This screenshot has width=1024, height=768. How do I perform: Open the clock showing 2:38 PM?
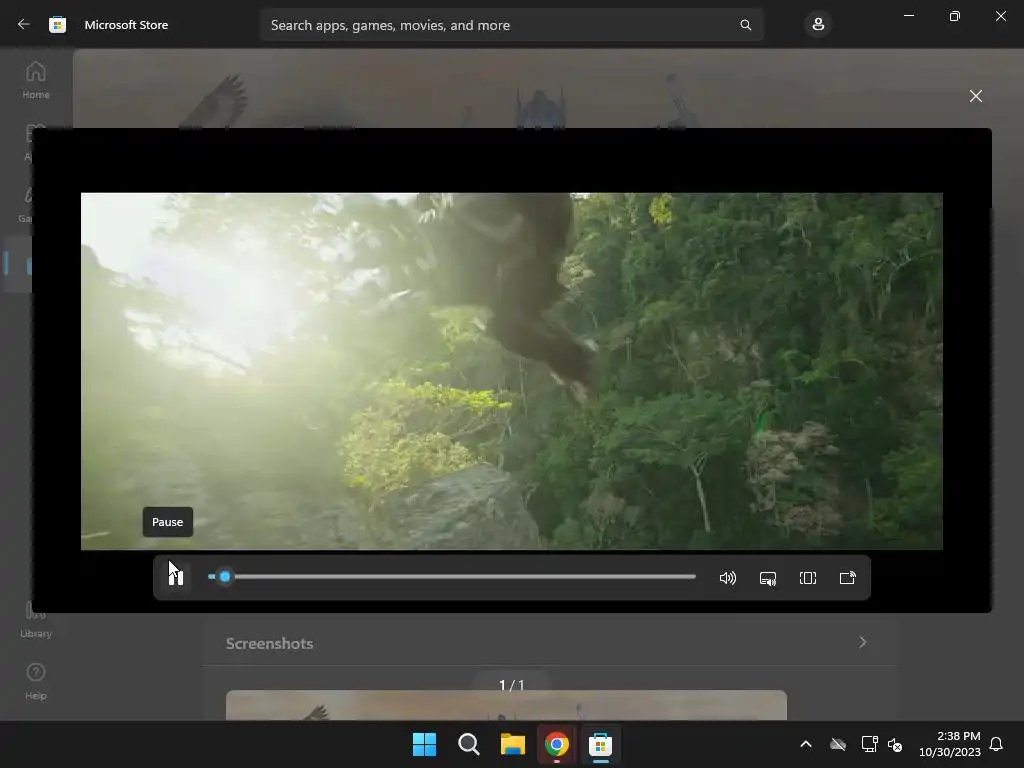click(x=950, y=744)
